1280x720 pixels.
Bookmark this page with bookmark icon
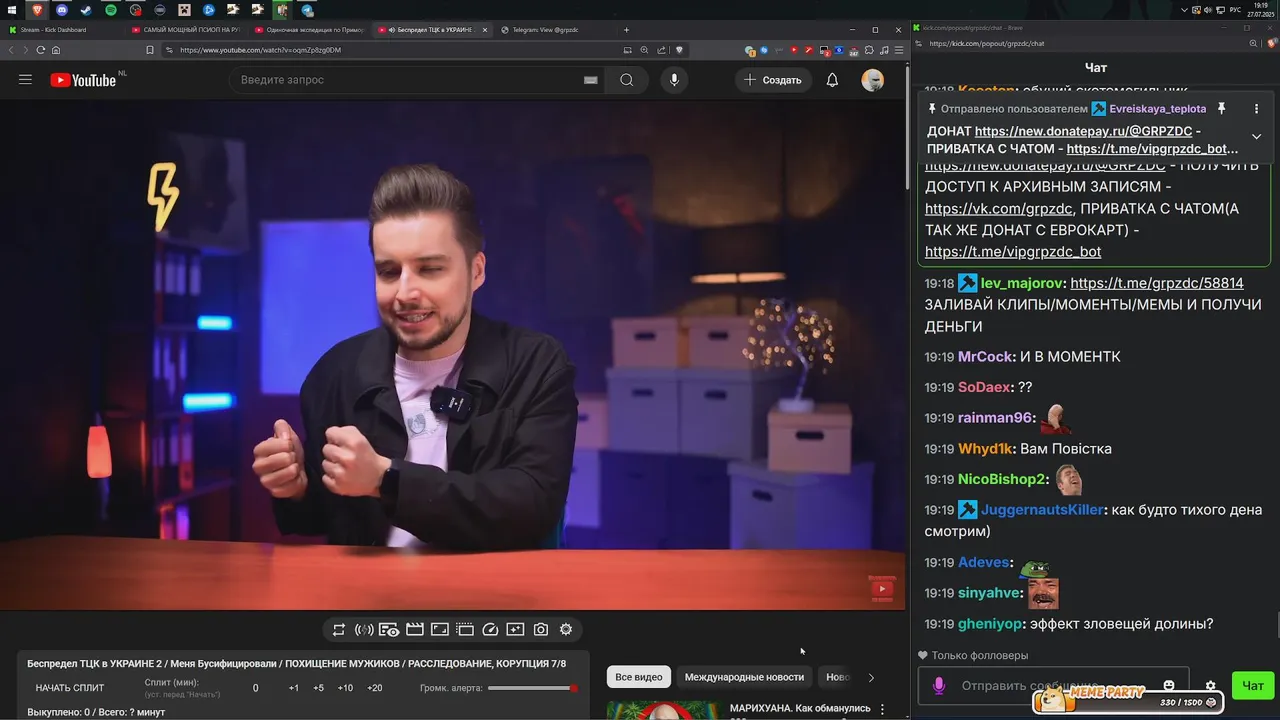(150, 50)
